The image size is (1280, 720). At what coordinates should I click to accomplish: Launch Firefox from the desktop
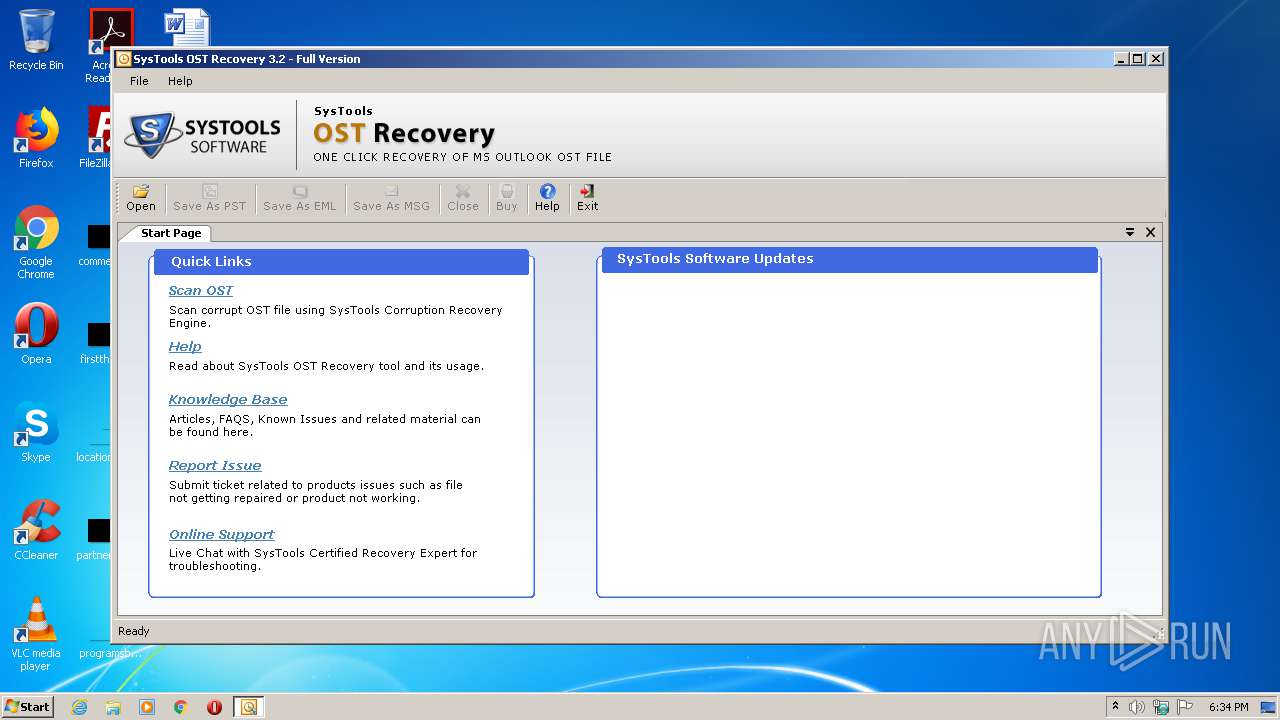36,138
